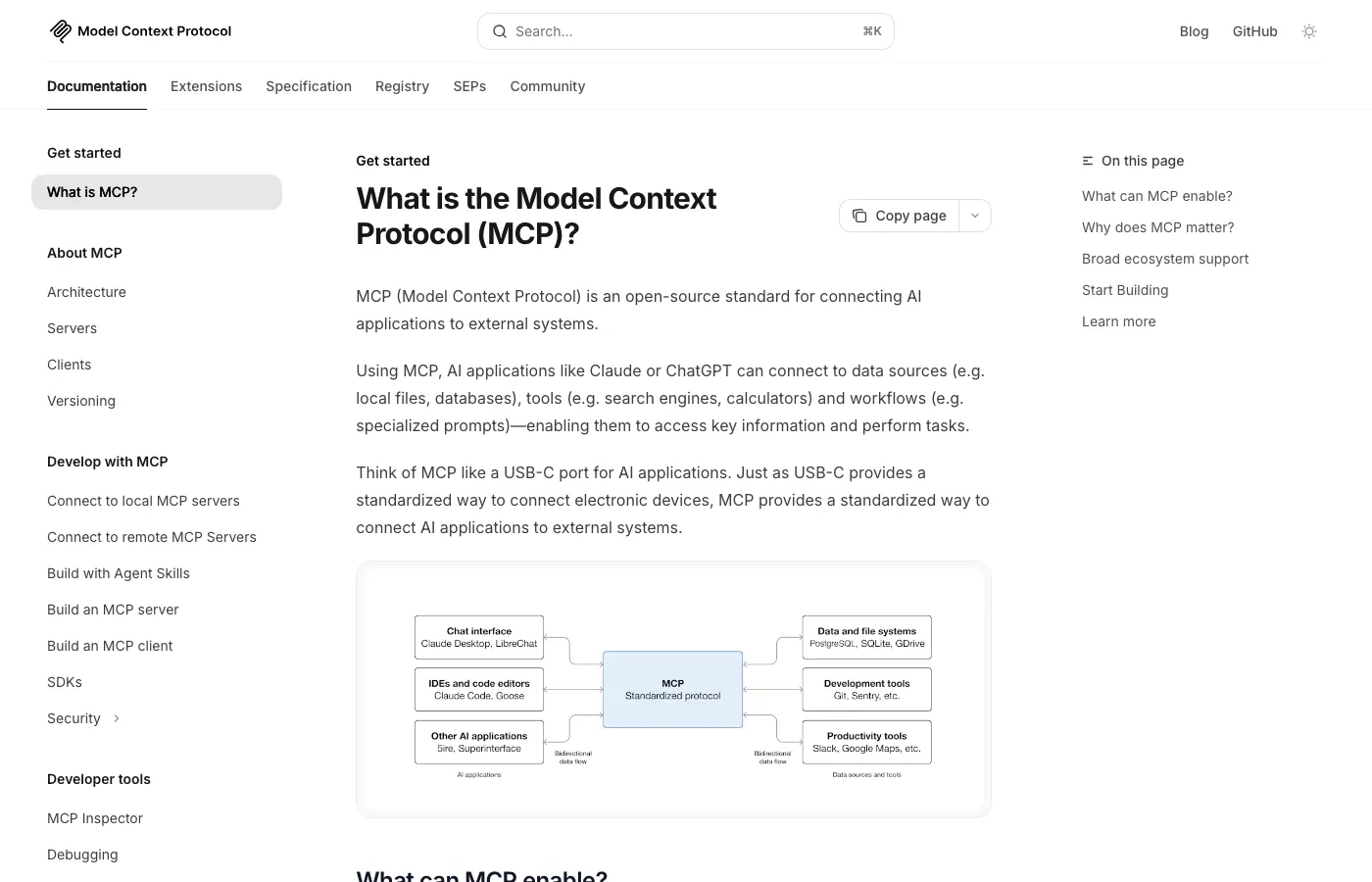This screenshot has width=1372, height=882.
Task: Select Architecture in the sidebar
Action: (86, 292)
